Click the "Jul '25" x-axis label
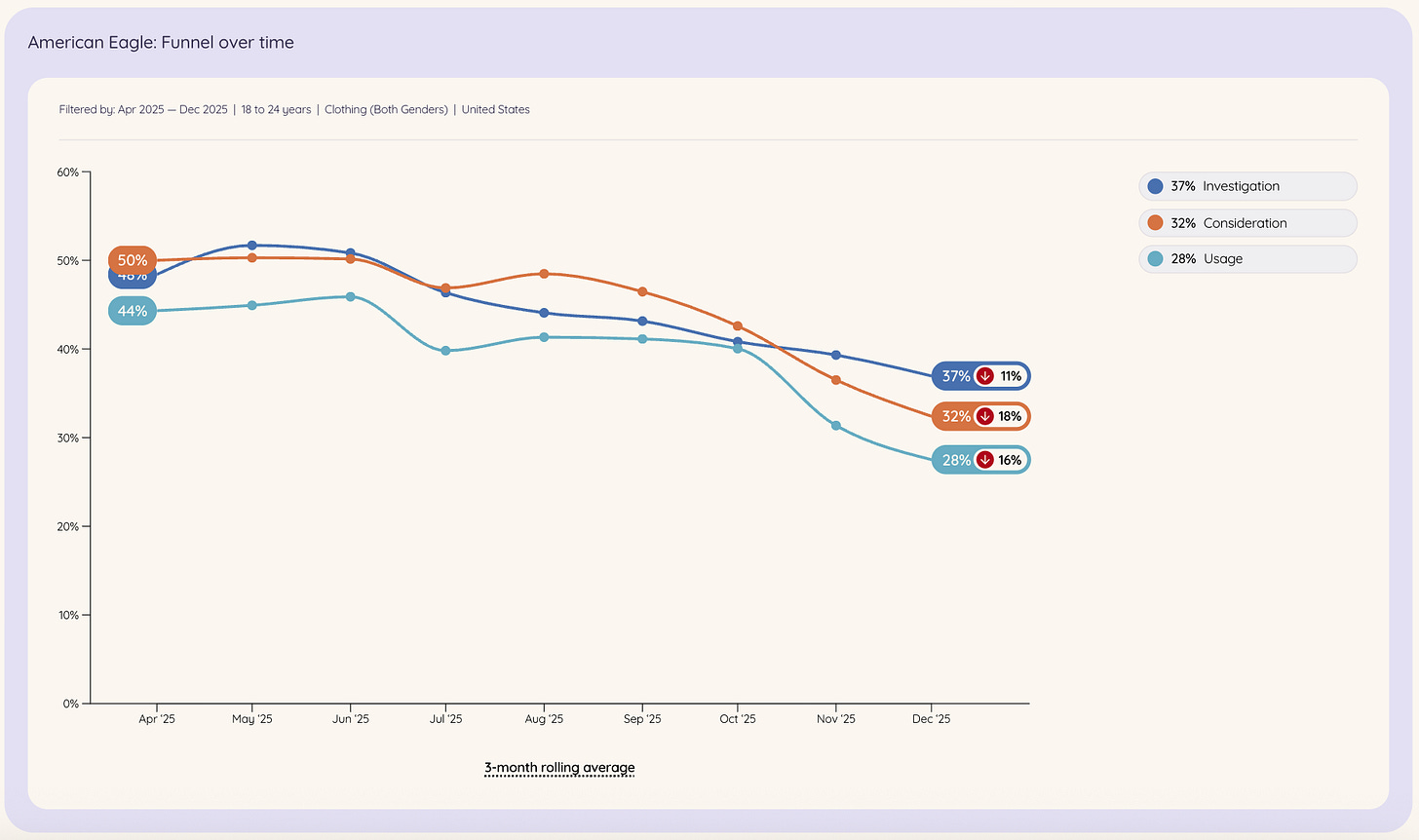 446,719
